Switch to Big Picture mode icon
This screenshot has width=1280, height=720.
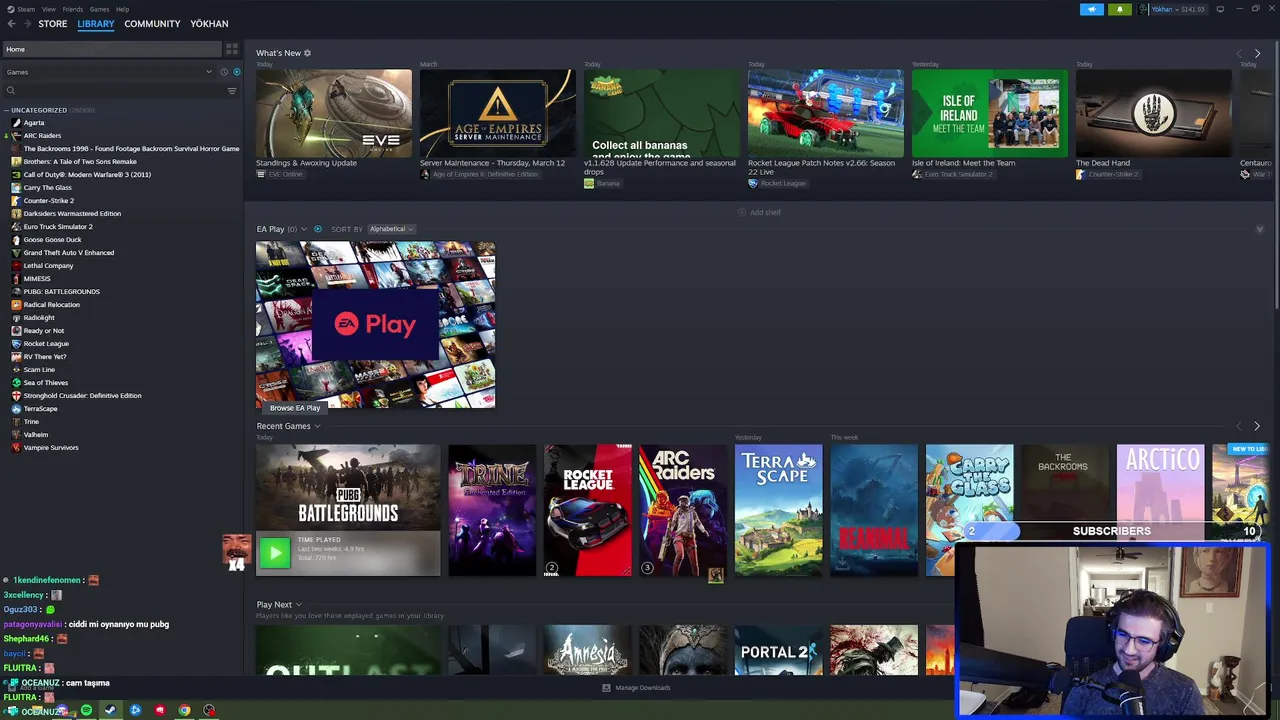[1220, 9]
